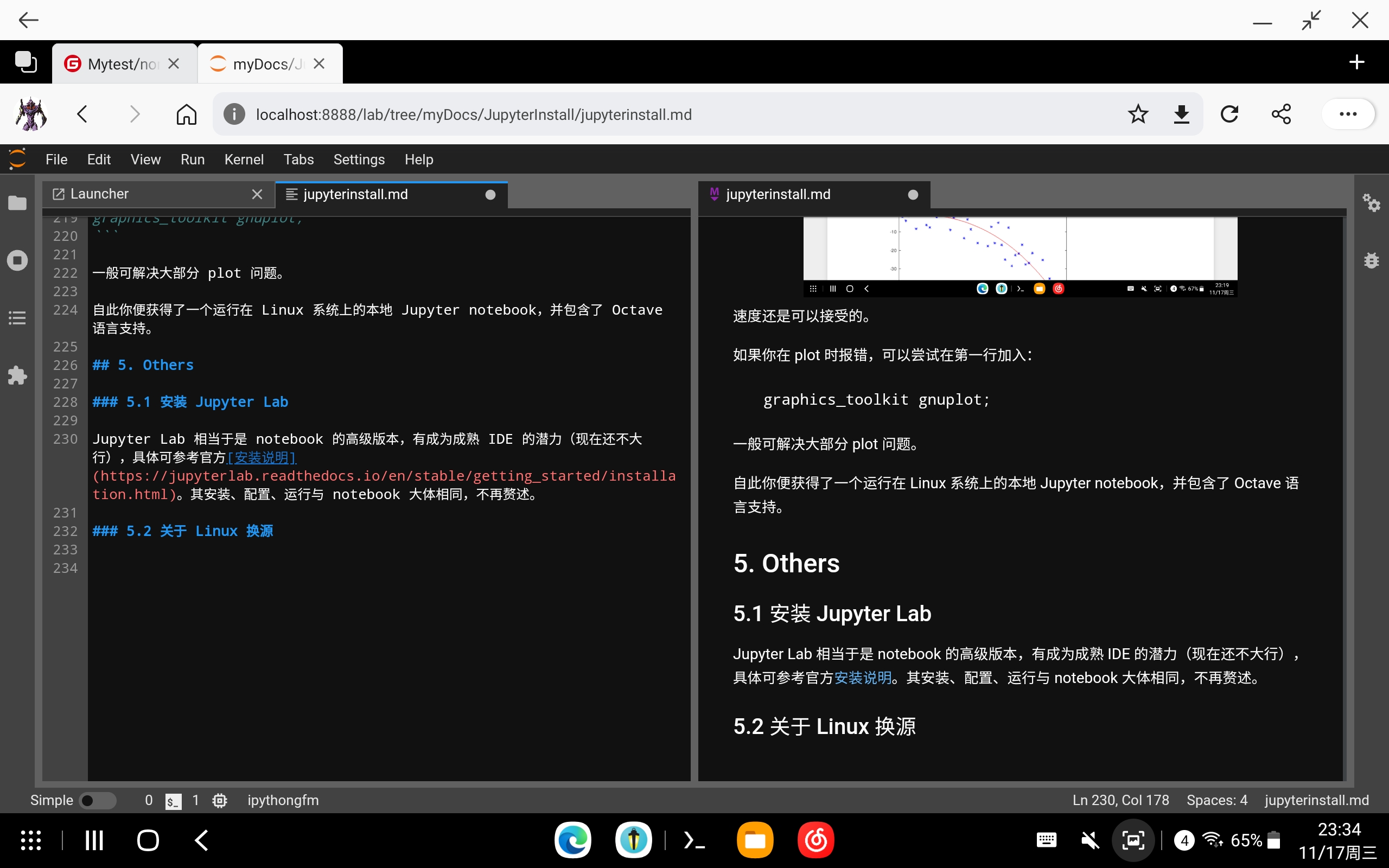Viewport: 1389px width, 868px height.
Task: Show the running terminals and kernels panel
Action: 17,260
